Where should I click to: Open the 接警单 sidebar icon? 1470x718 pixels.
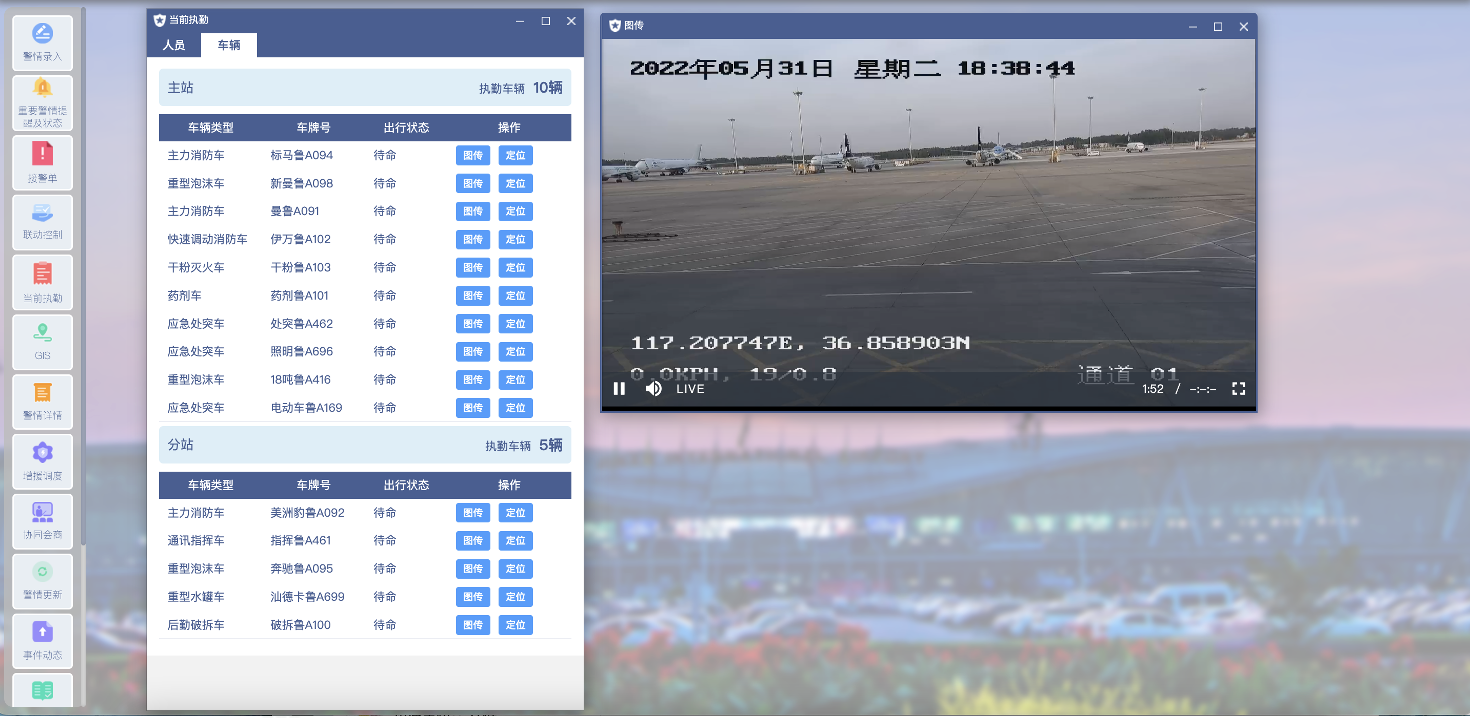pyautogui.click(x=42, y=163)
